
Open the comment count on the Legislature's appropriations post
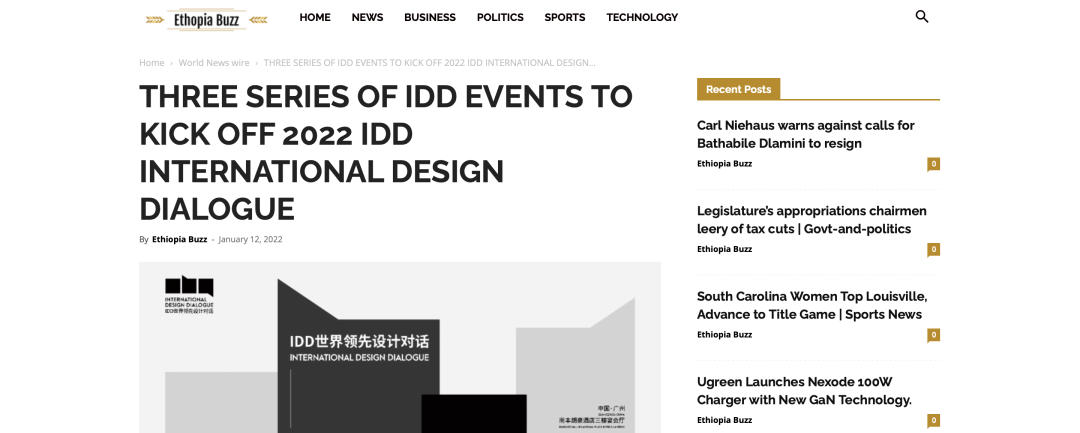pyautogui.click(x=933, y=249)
